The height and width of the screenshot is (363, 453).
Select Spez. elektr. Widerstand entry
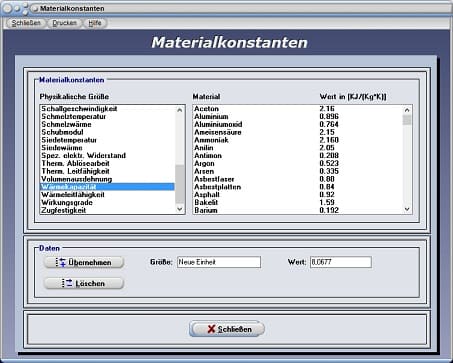[x=107, y=156]
